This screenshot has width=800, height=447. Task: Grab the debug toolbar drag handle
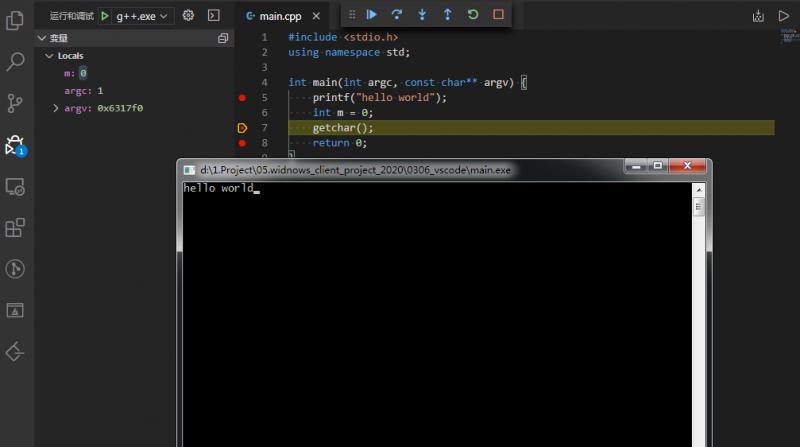[x=352, y=15]
